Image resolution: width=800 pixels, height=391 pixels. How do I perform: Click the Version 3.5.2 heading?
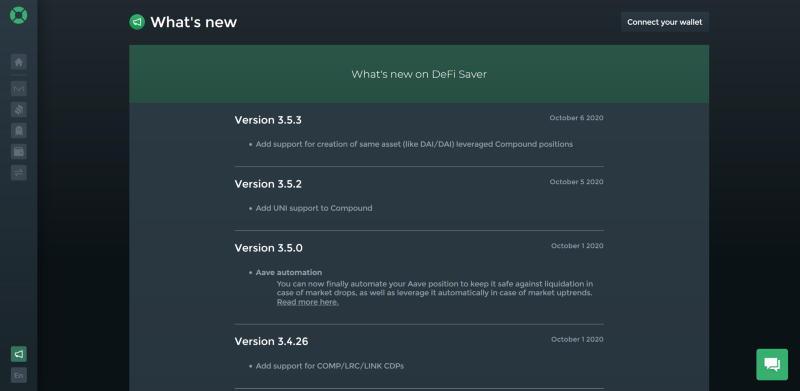click(x=268, y=184)
